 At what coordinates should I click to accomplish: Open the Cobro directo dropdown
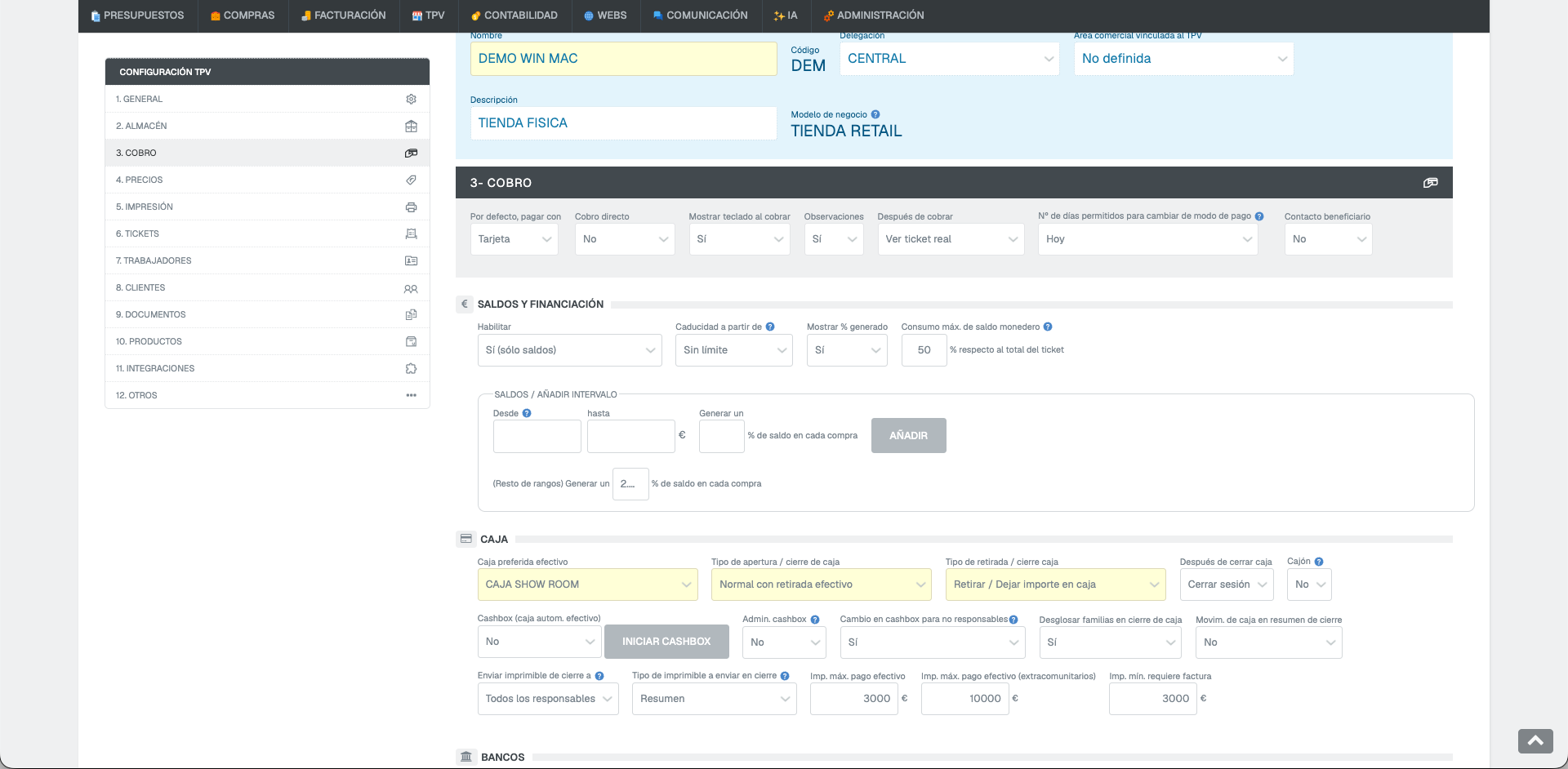[x=625, y=239]
